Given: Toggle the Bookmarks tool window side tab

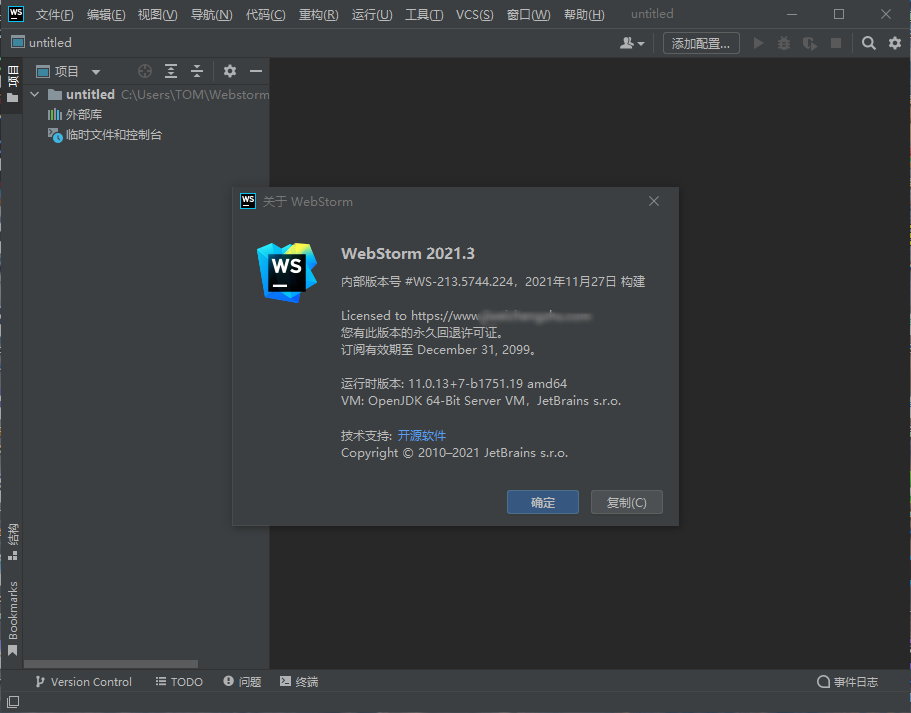Looking at the screenshot, I should [12, 618].
